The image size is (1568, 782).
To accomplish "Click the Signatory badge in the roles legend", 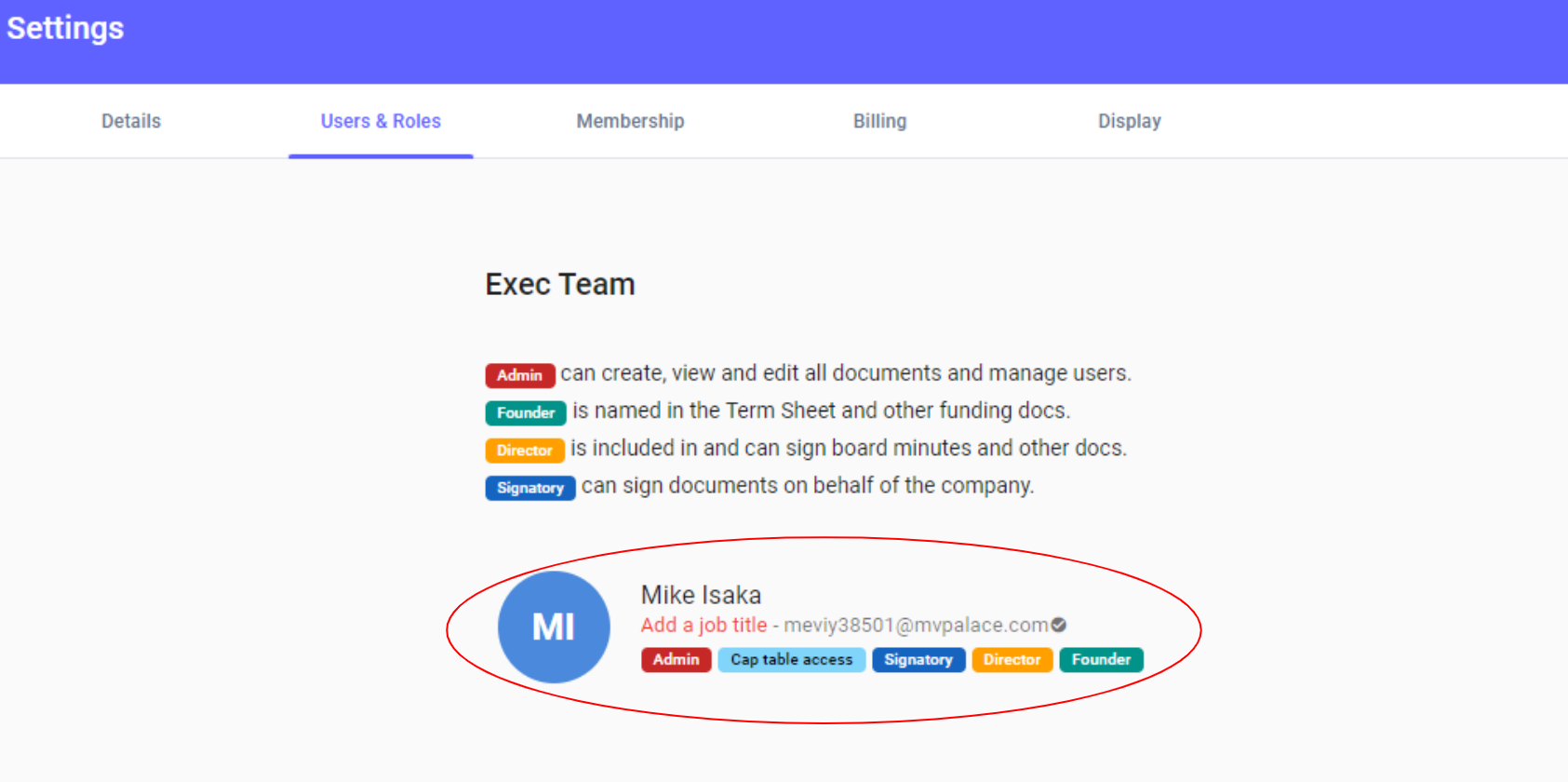I will tap(529, 488).
